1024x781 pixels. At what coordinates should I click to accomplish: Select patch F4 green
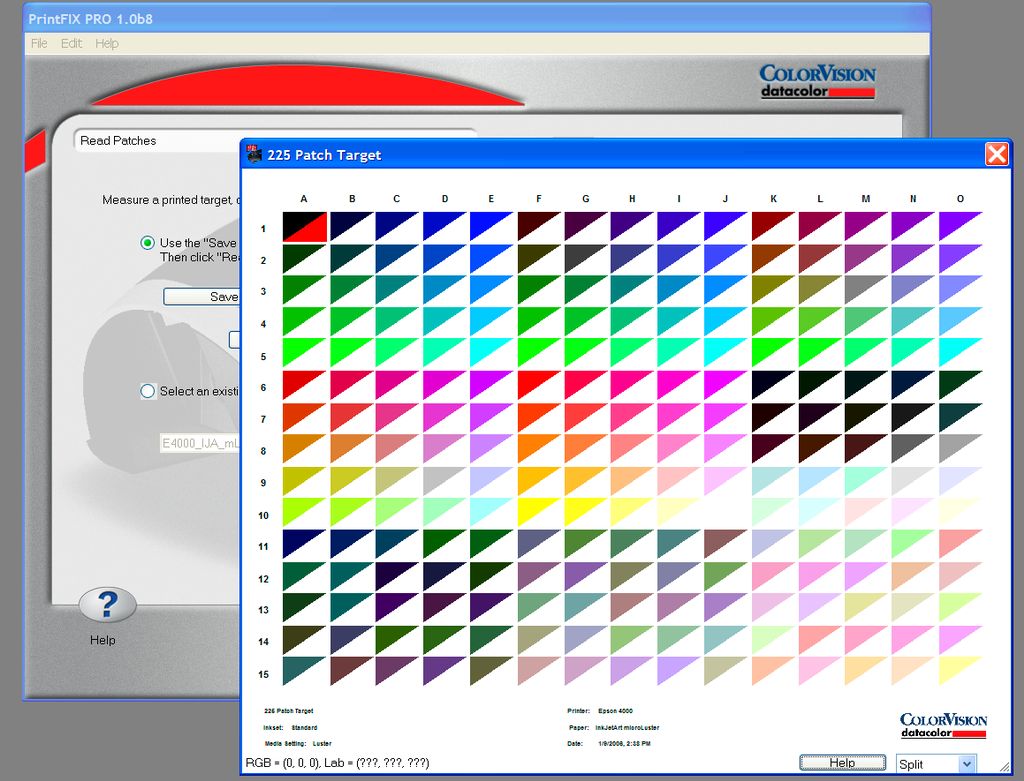pyautogui.click(x=539, y=322)
